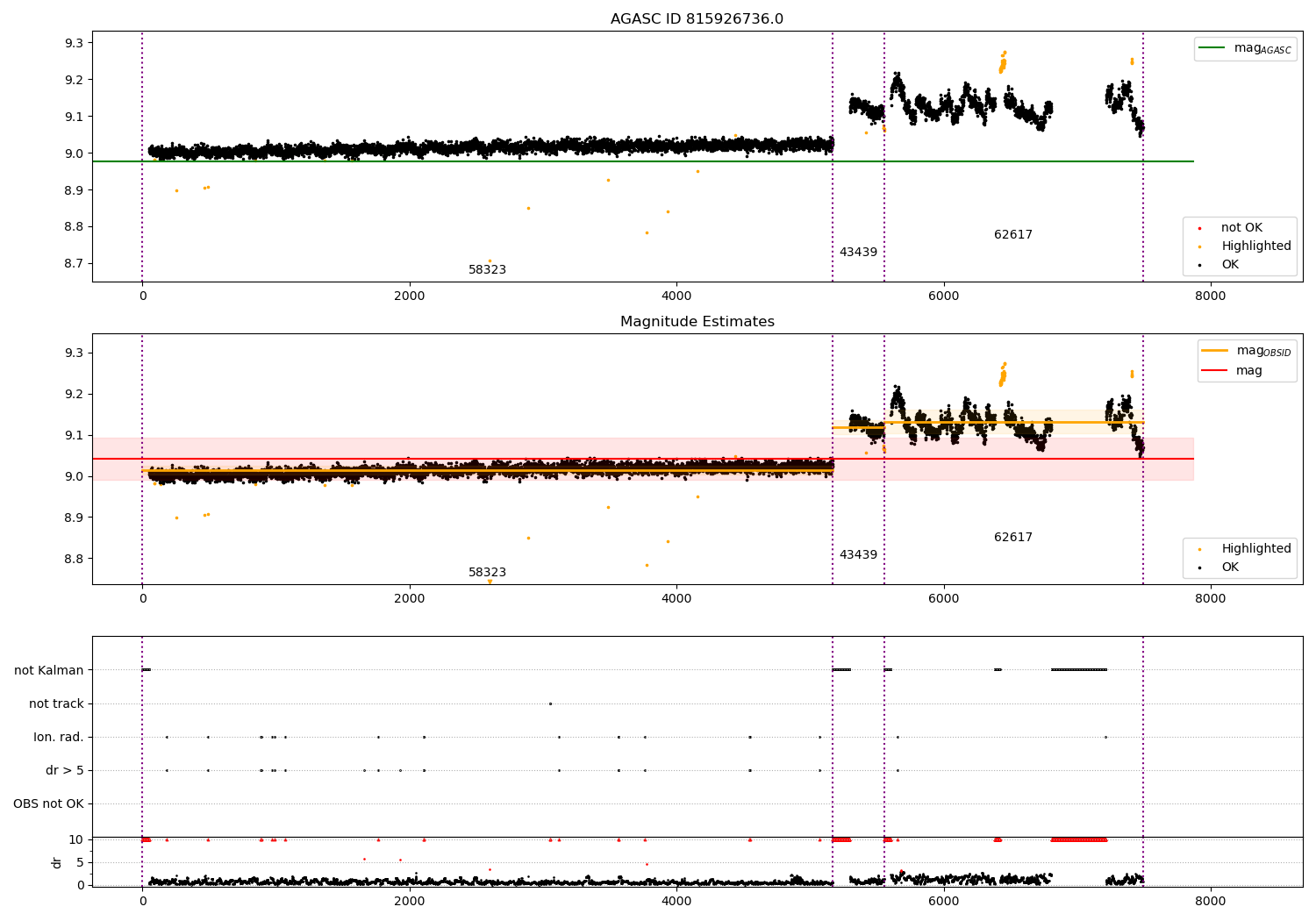Click the 'not Kalman' axis label

[49, 671]
